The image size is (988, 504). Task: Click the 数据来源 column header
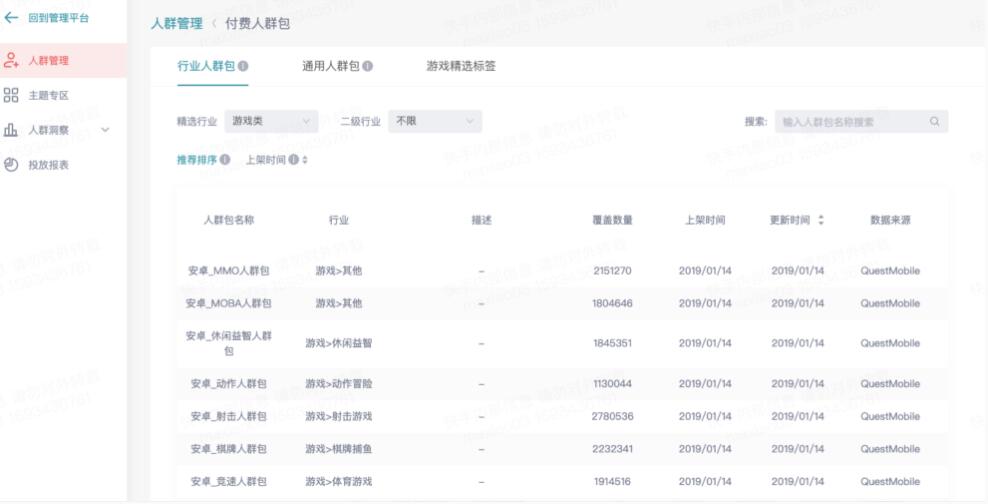point(890,220)
